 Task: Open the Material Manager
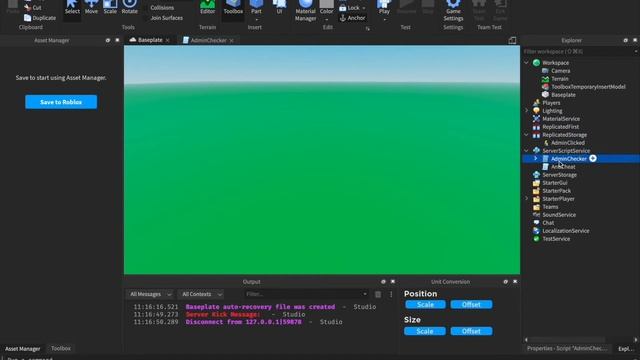coord(305,11)
